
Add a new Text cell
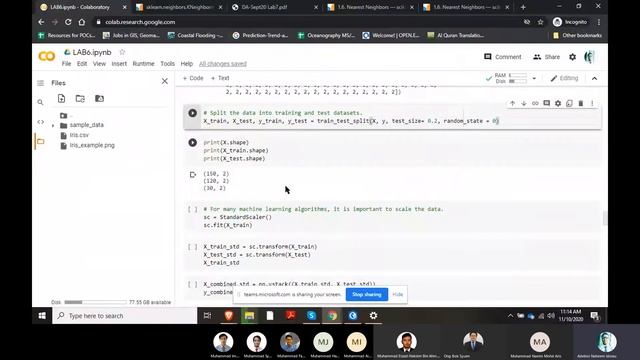pyautogui.click(x=220, y=78)
